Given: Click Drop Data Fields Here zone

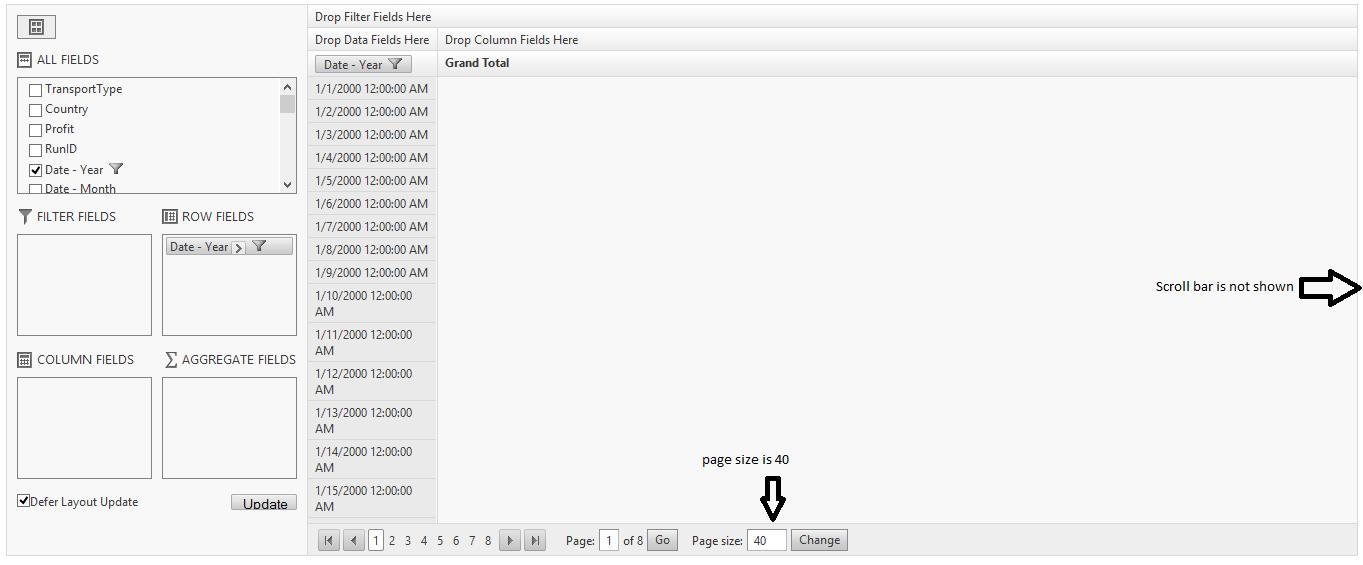Looking at the screenshot, I should click(x=372, y=40).
